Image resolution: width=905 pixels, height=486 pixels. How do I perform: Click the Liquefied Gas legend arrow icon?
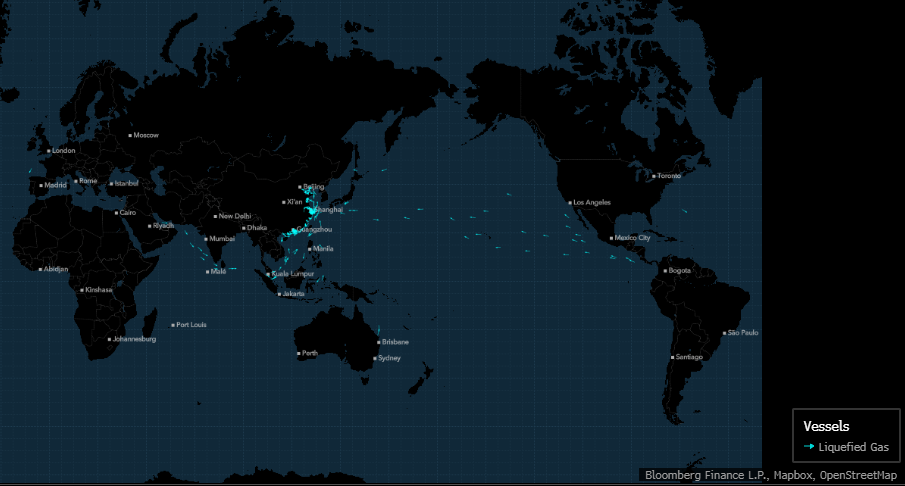coord(809,447)
